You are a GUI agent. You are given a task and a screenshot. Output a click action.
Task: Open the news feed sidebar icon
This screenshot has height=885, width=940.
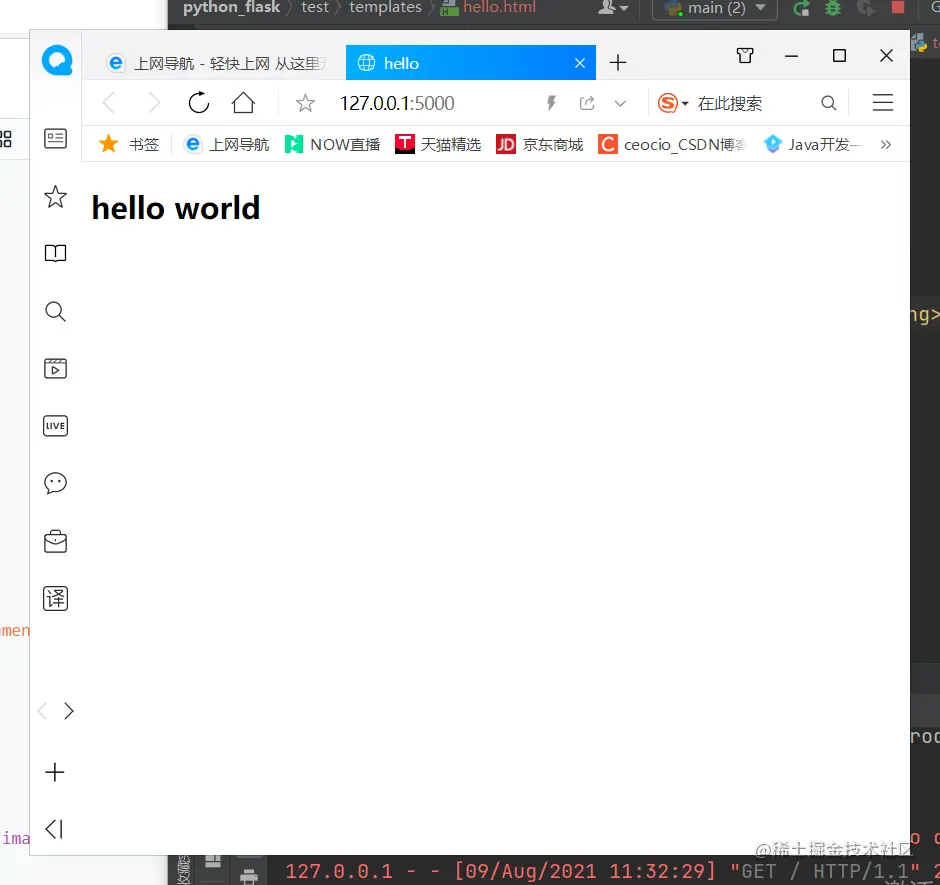click(55, 139)
